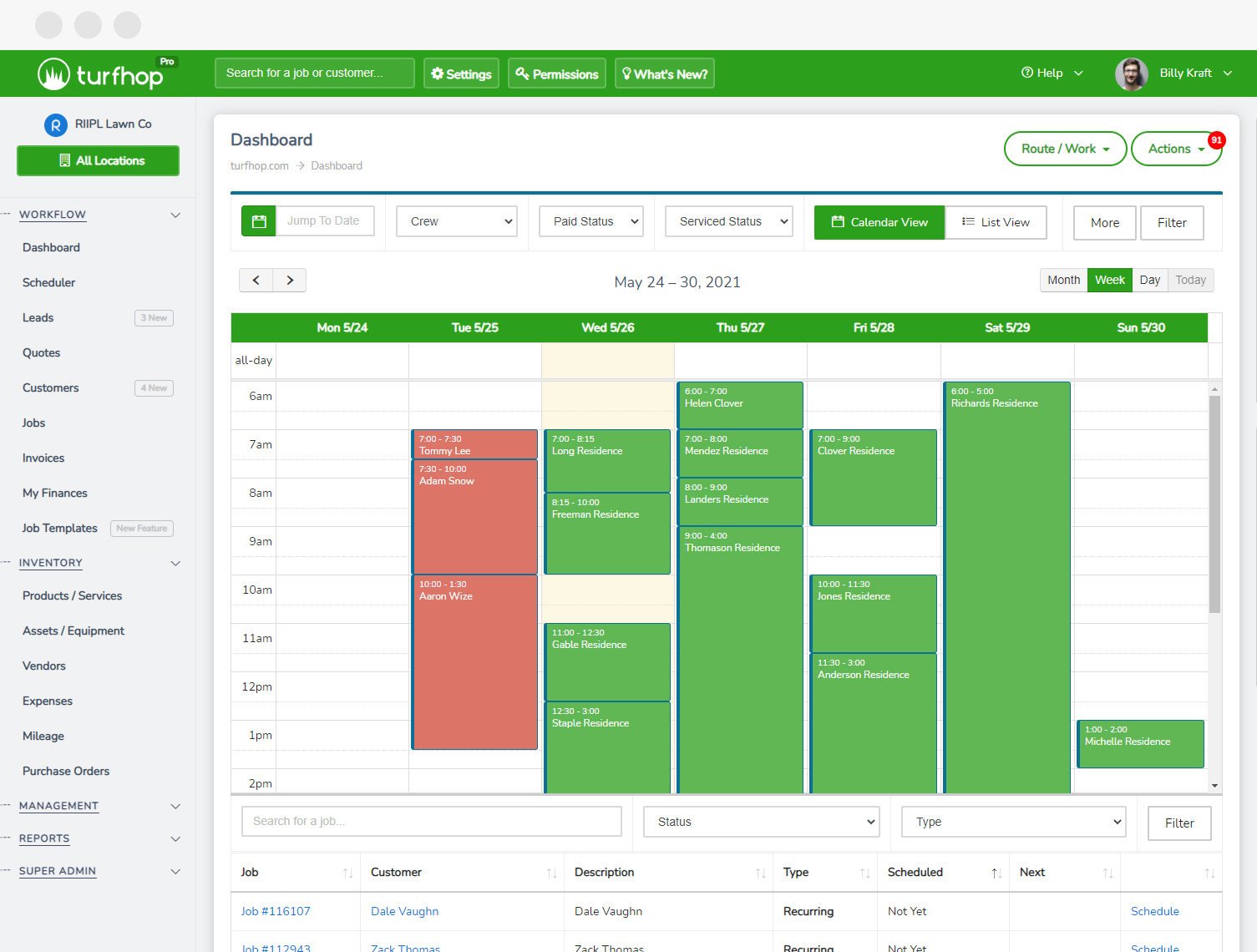1257x952 pixels.
Task: Click the red 91 notification badge
Action: pos(1216,140)
